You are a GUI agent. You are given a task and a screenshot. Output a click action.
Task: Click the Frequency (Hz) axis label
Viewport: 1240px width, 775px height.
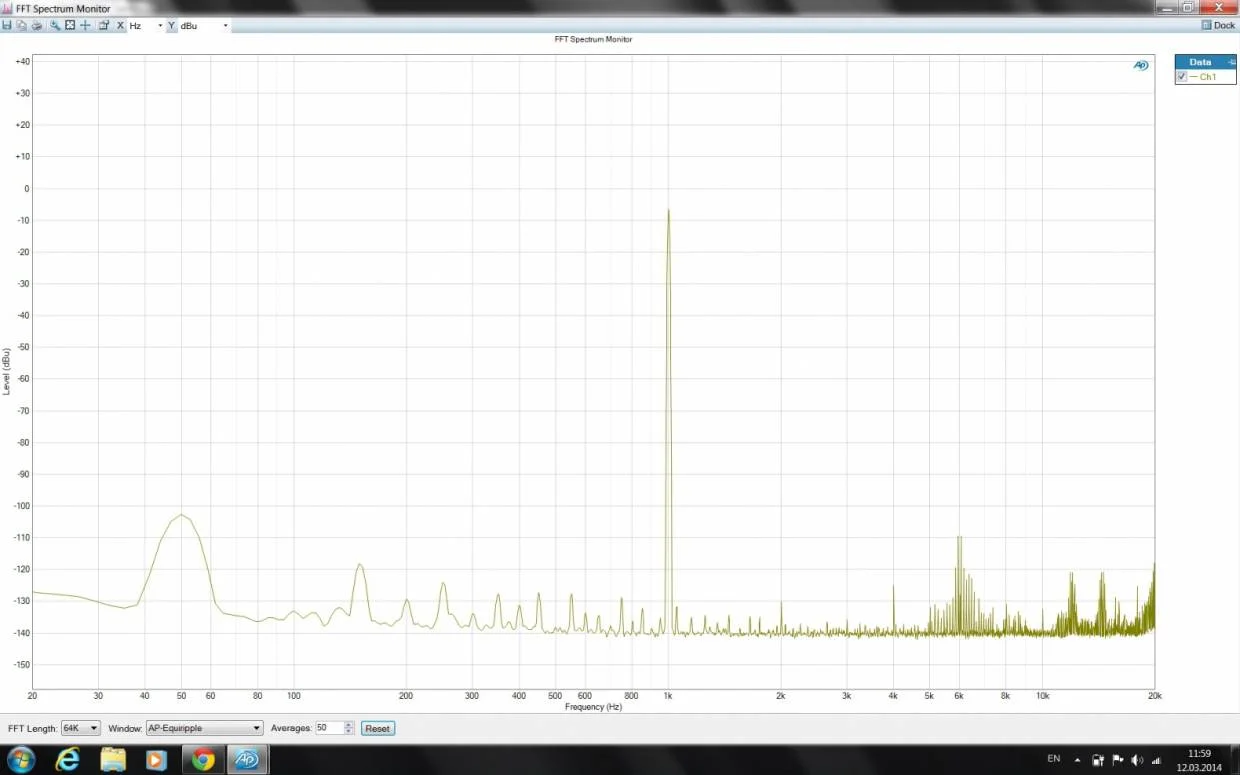593,707
